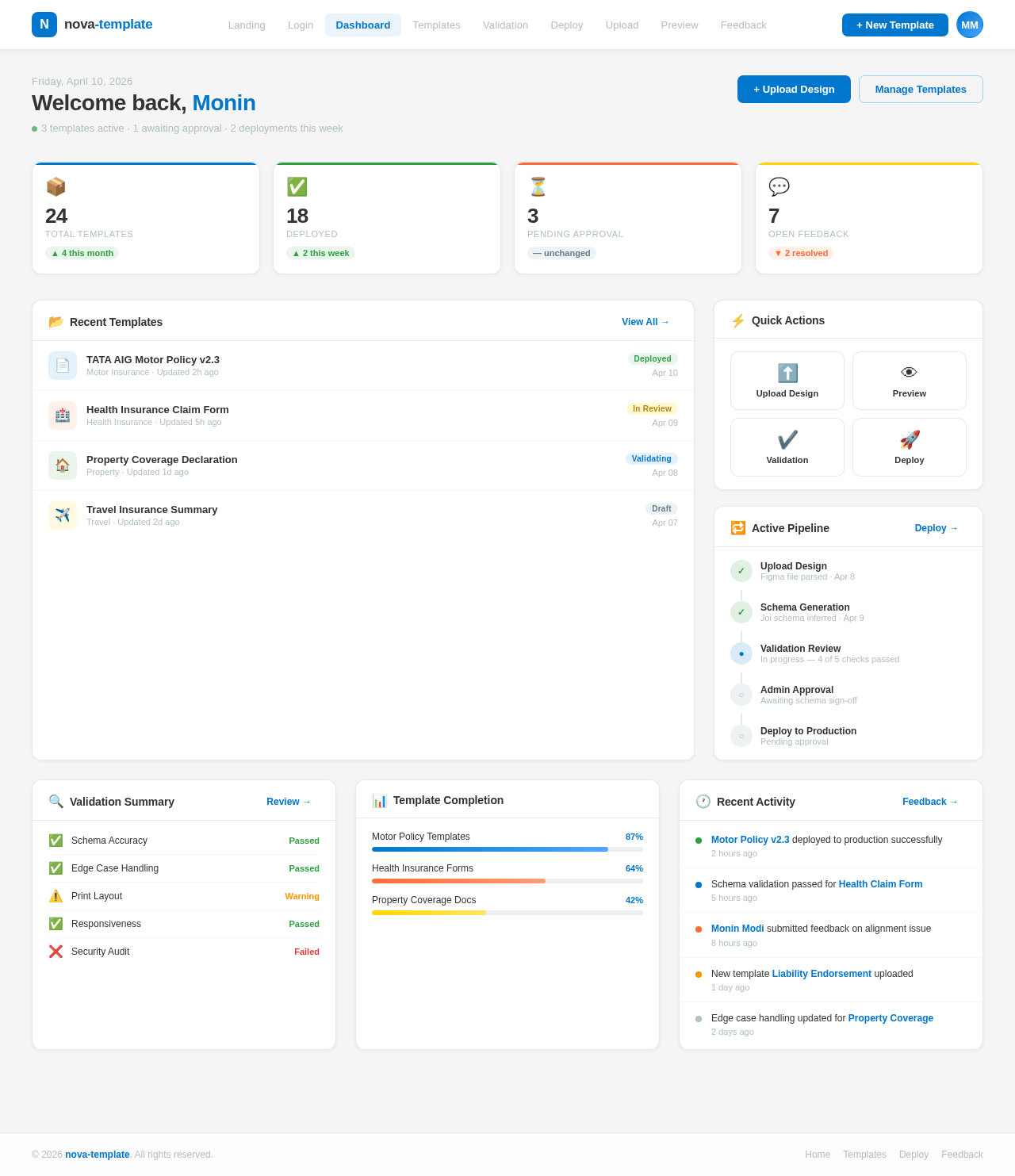Click the Motor Policy Templates progress bar

[507, 849]
